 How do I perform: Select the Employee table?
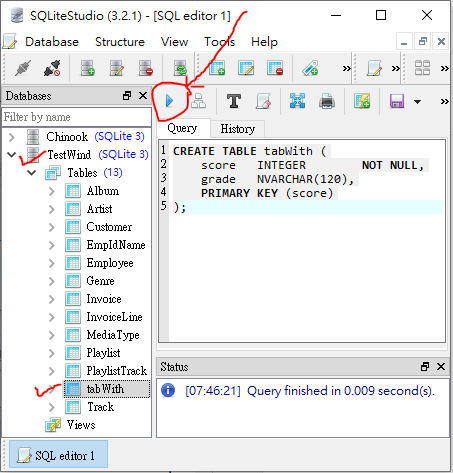point(110,263)
